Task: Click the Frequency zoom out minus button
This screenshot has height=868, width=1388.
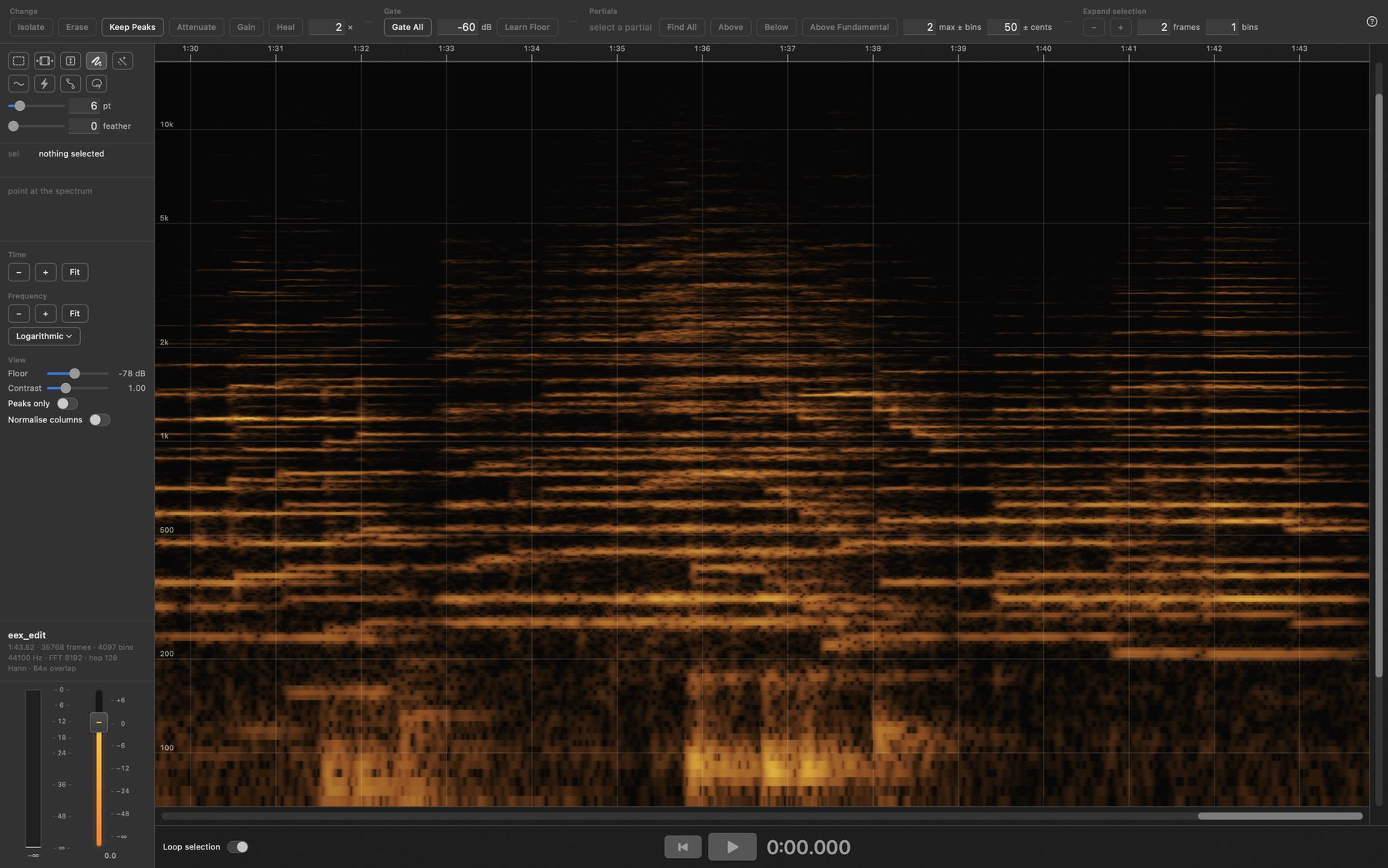Action: point(19,314)
